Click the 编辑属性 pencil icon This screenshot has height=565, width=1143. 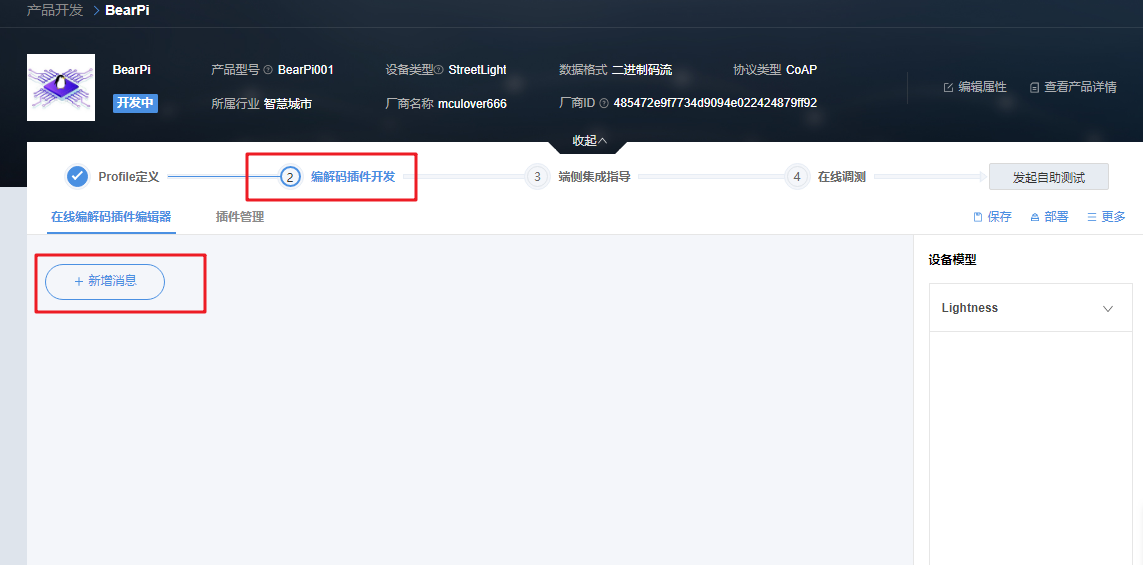coord(948,87)
